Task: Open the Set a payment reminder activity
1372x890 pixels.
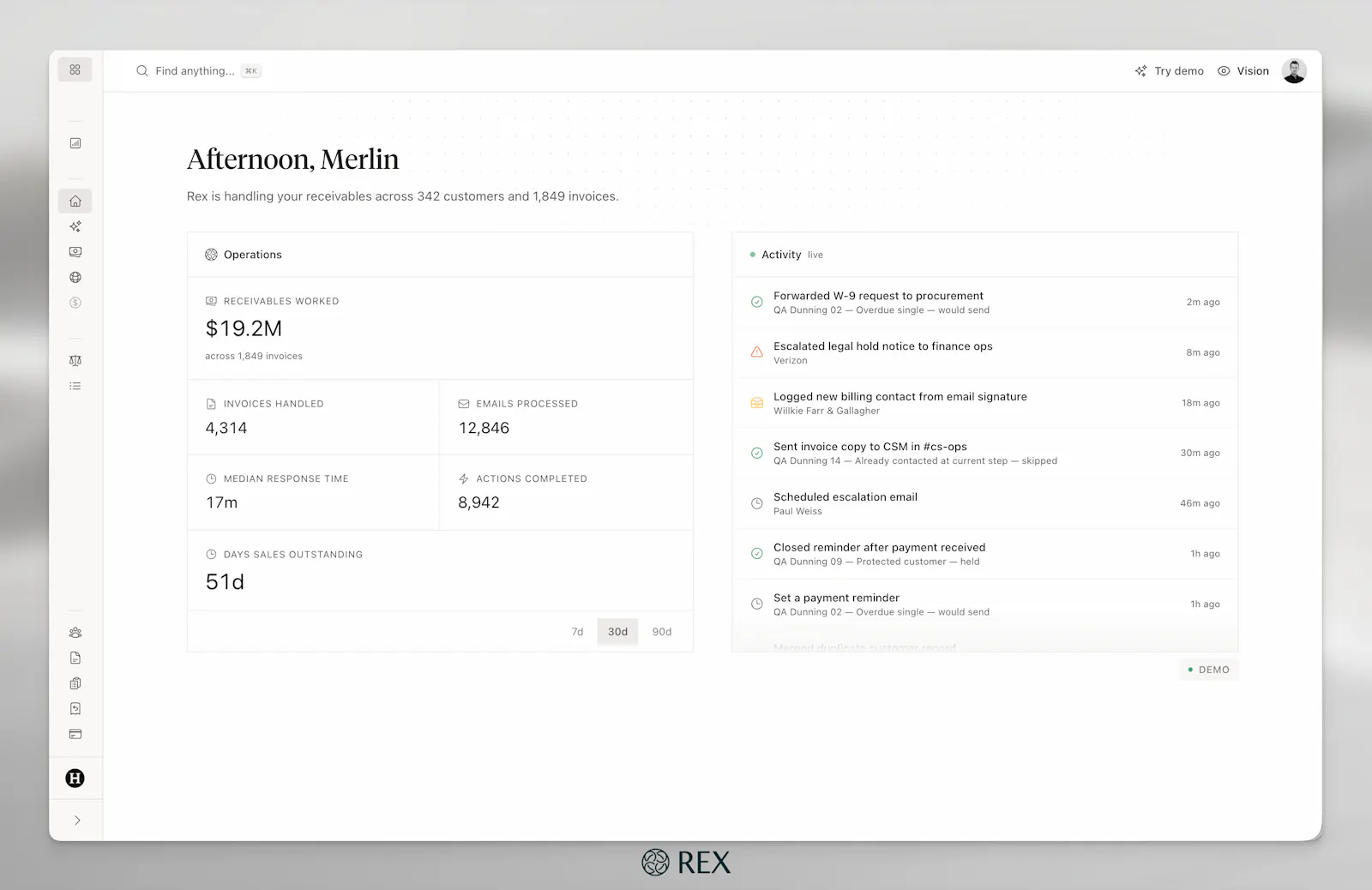Action: (984, 604)
